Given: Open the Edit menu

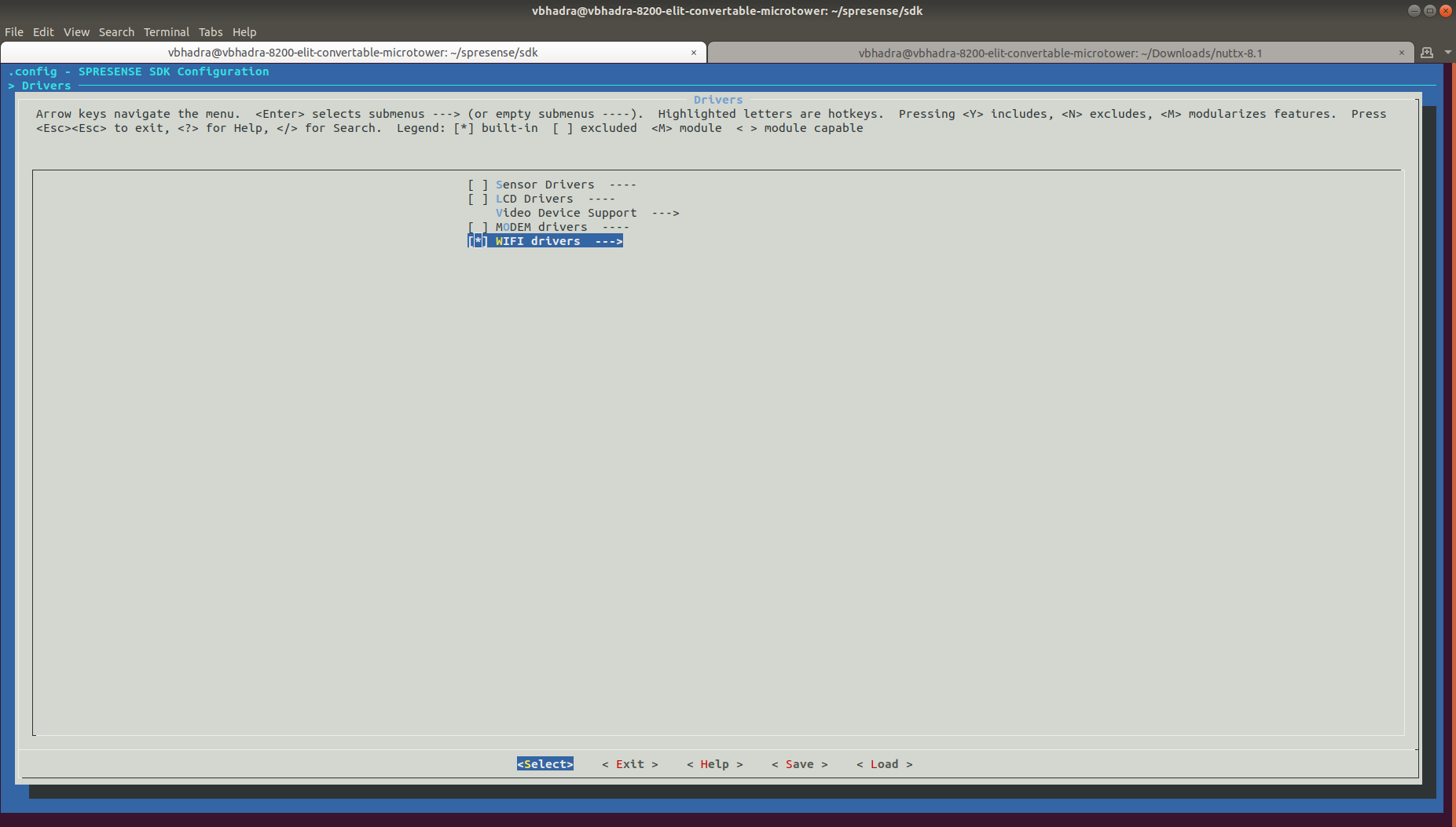Looking at the screenshot, I should click(43, 32).
